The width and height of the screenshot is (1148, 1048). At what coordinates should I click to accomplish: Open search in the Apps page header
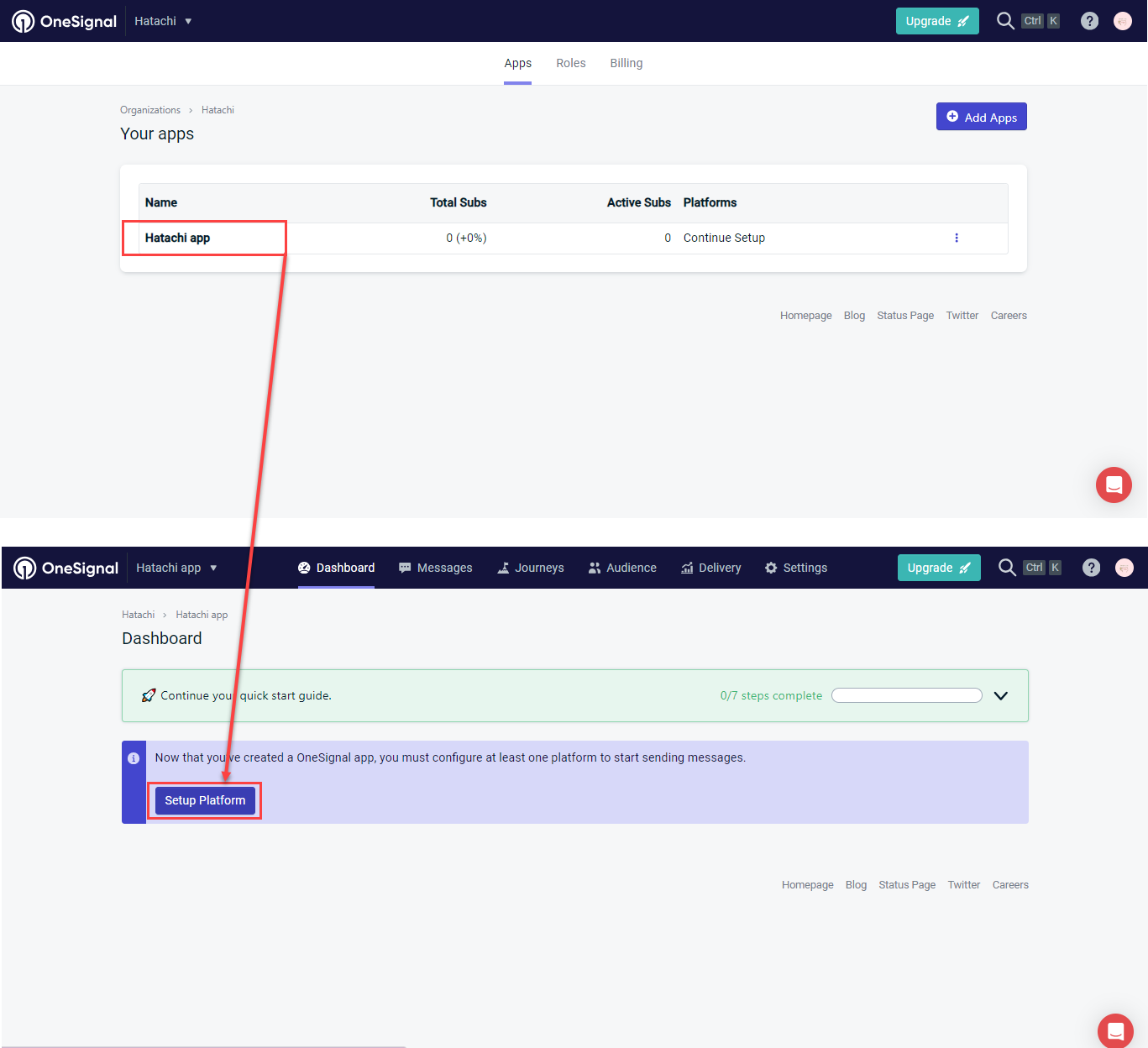pyautogui.click(x=1005, y=21)
